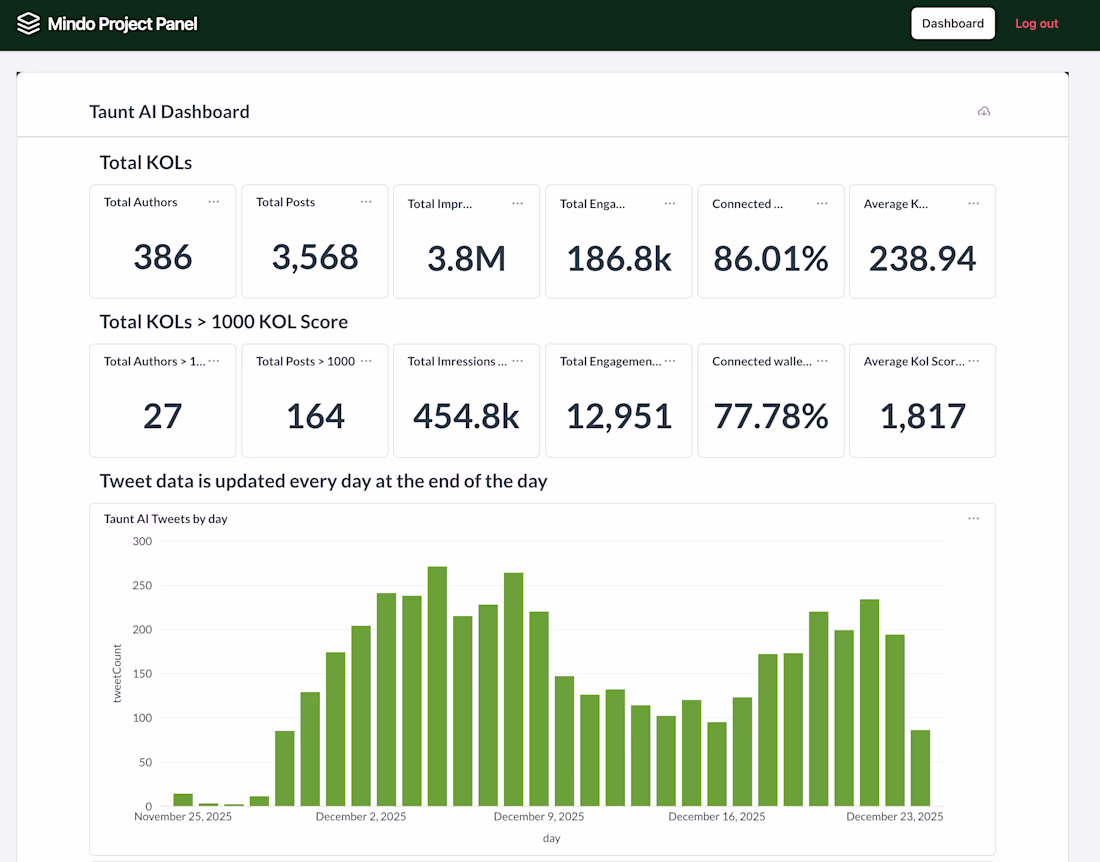This screenshot has width=1100, height=862.
Task: Open the Total Posts > 1000 options menu
Action: pyautogui.click(x=366, y=361)
